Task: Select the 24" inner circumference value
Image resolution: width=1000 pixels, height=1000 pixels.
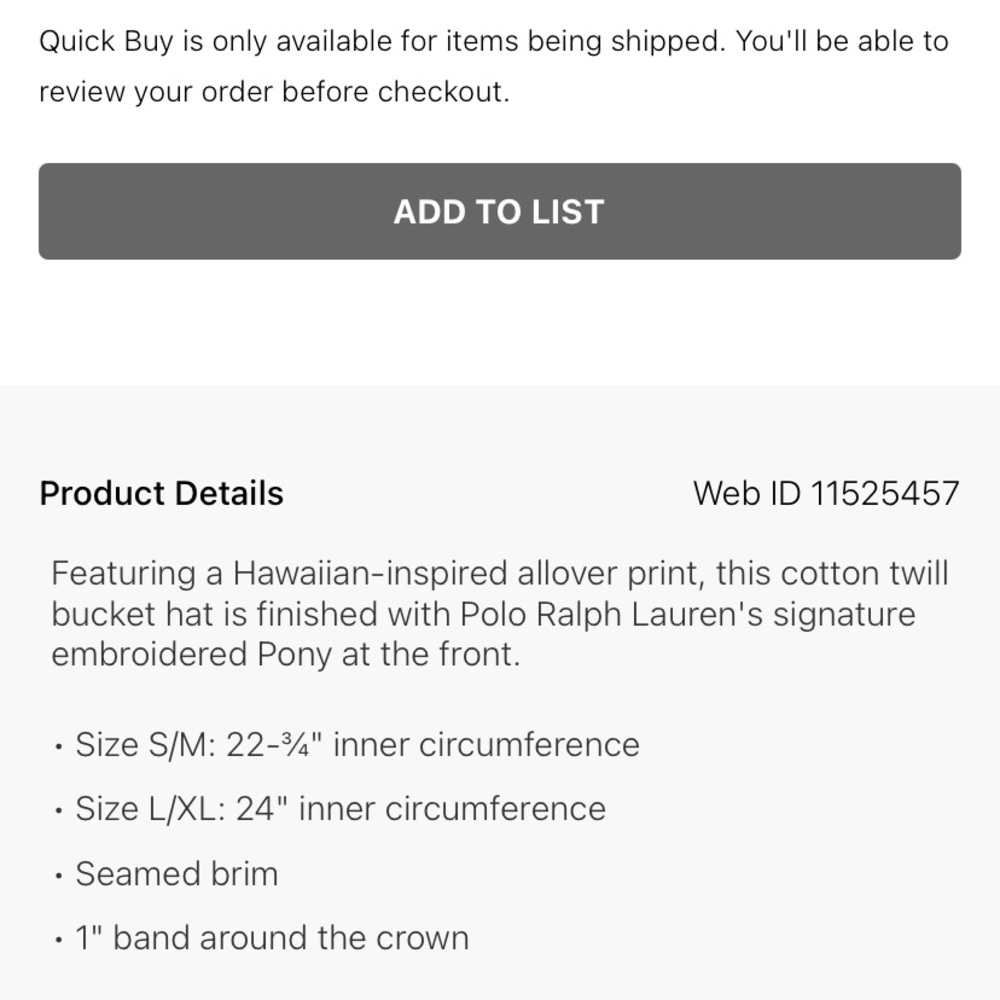Action: [x=420, y=808]
